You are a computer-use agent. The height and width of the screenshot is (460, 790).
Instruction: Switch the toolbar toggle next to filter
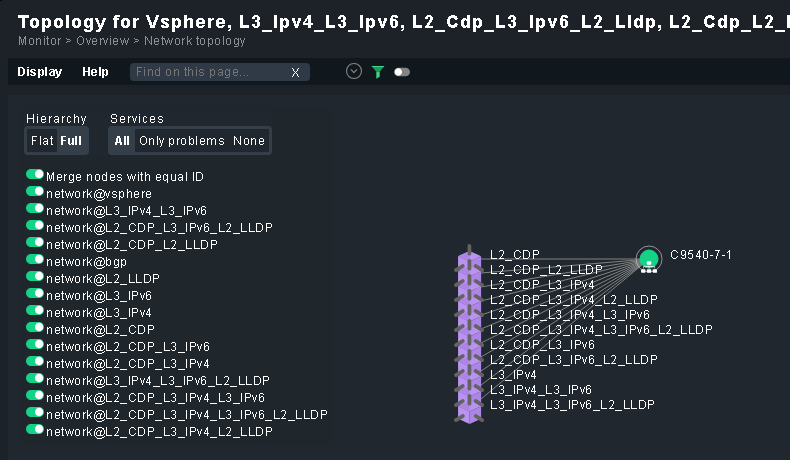pyautogui.click(x=402, y=72)
